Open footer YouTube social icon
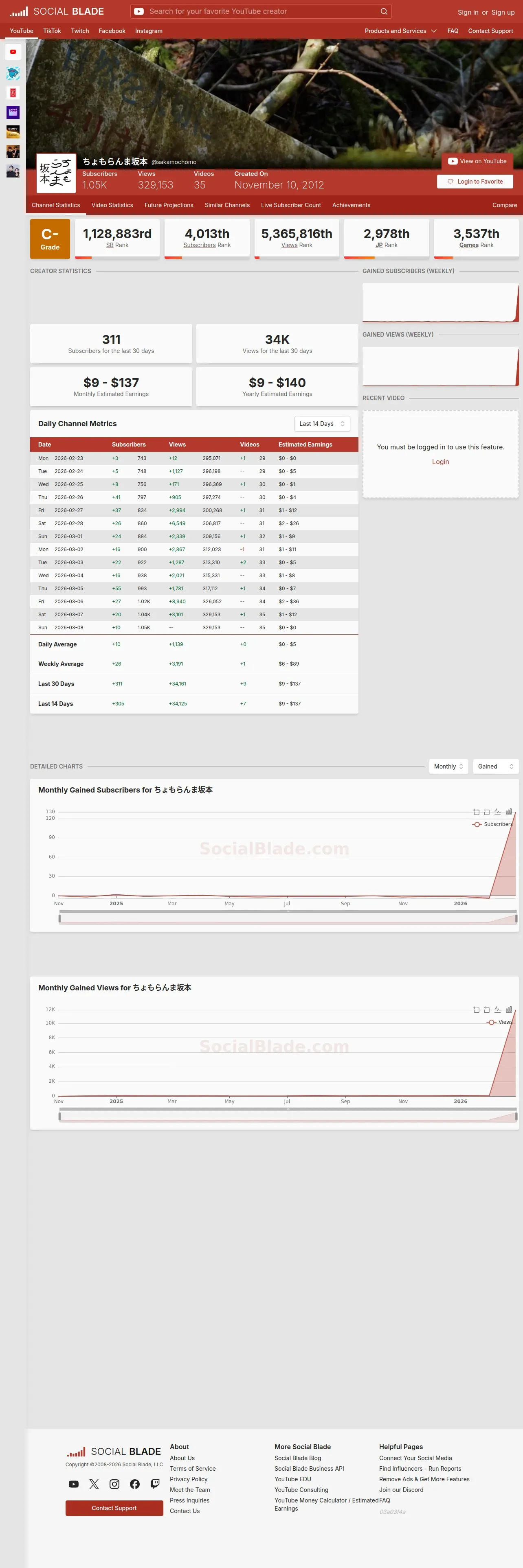Image resolution: width=523 pixels, height=1568 pixels. (x=74, y=1484)
